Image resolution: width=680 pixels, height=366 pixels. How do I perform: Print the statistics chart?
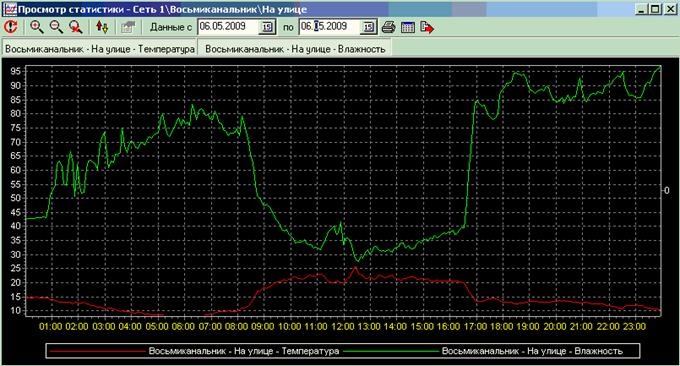[389, 27]
